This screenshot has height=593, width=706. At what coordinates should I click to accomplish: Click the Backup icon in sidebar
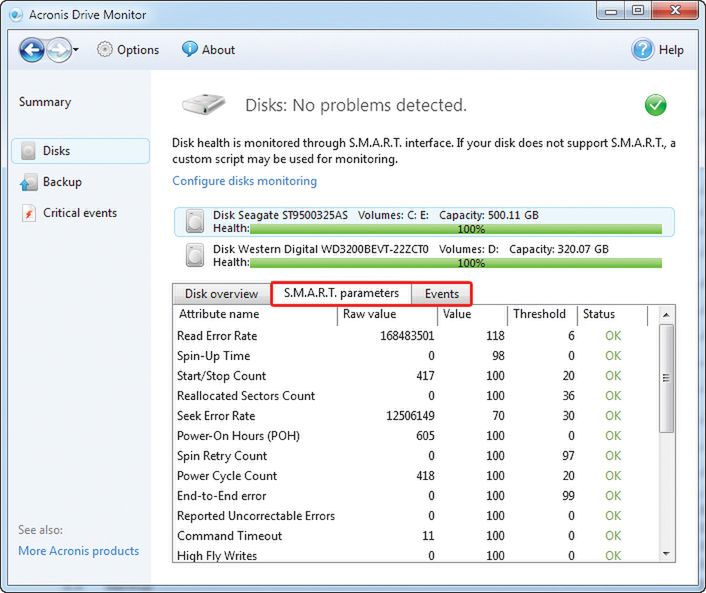(x=28, y=182)
